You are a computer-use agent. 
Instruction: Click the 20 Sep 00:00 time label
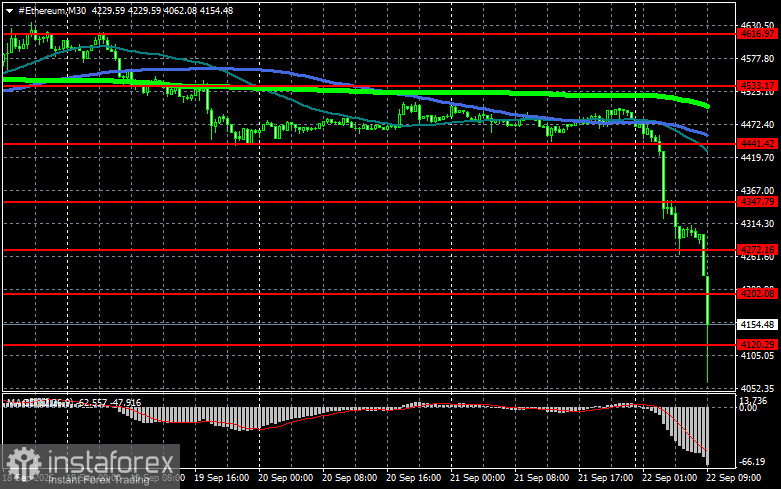click(285, 478)
